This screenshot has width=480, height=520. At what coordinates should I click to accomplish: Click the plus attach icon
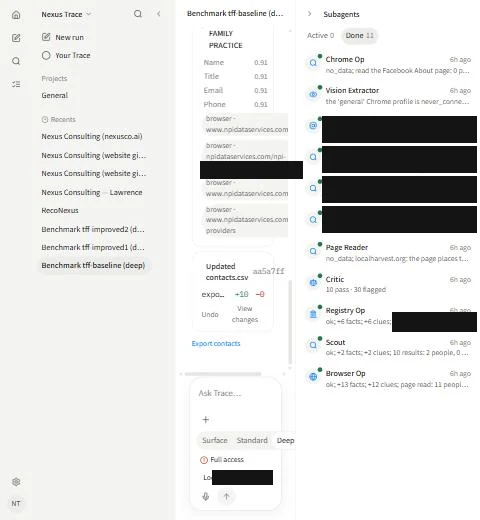[206, 420]
